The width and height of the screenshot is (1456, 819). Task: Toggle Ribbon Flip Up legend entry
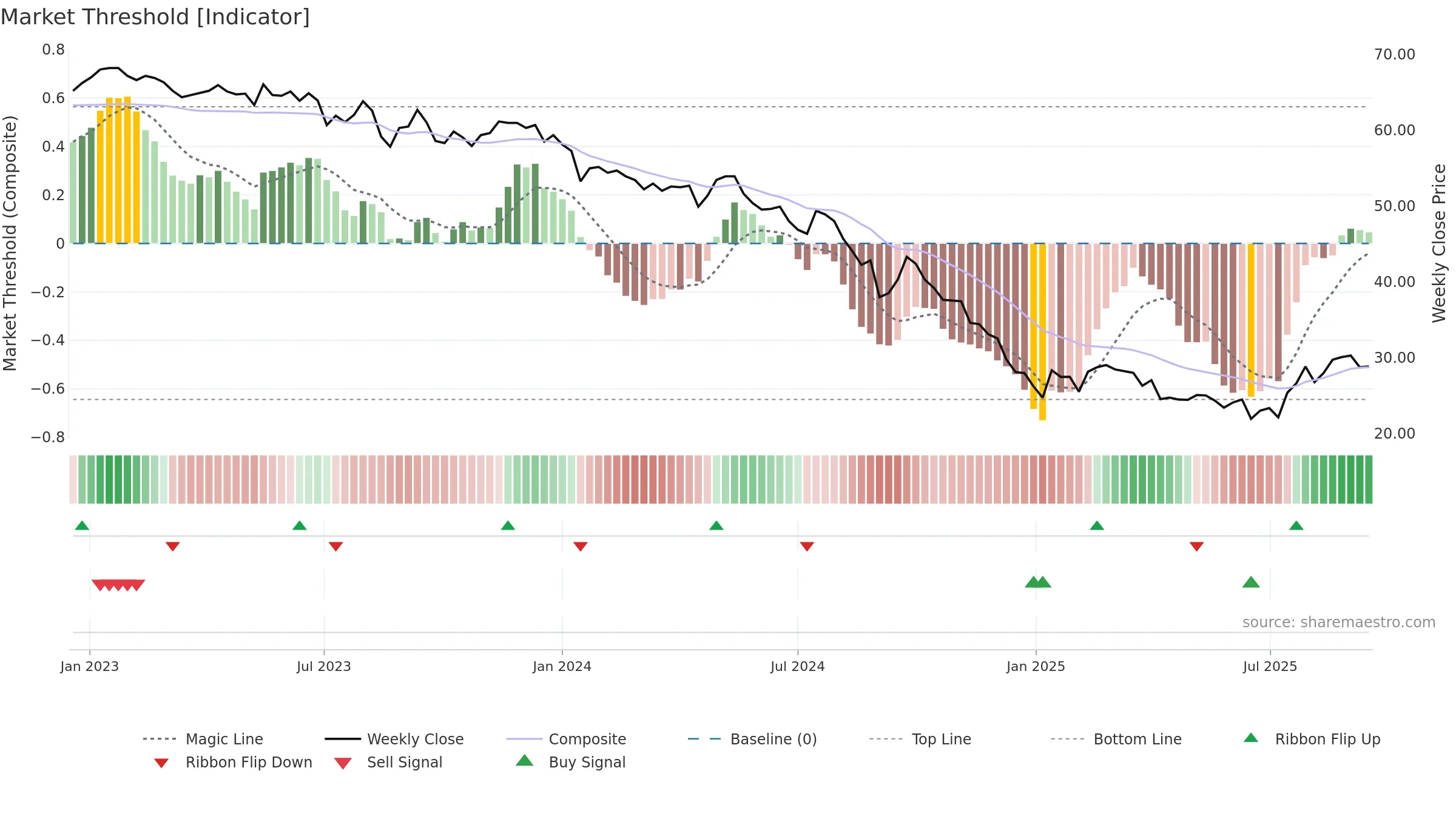tap(1312, 739)
